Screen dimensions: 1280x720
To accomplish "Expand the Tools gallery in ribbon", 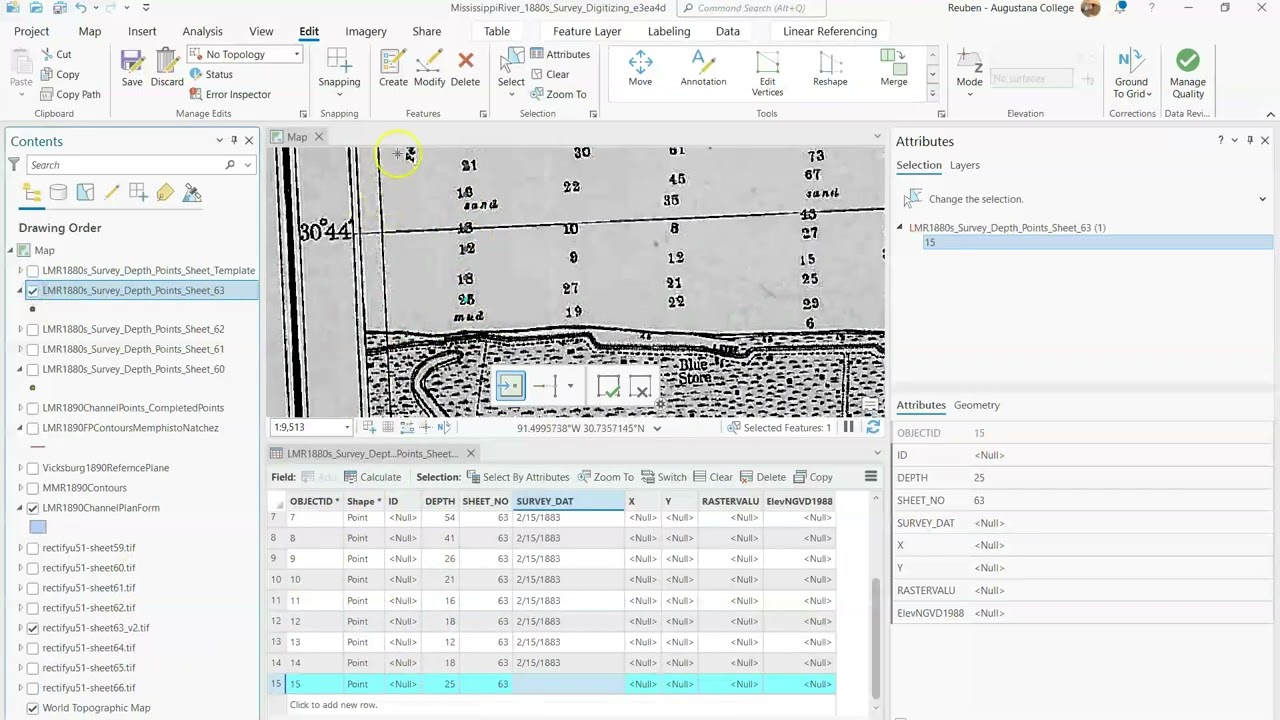I will click(932, 94).
